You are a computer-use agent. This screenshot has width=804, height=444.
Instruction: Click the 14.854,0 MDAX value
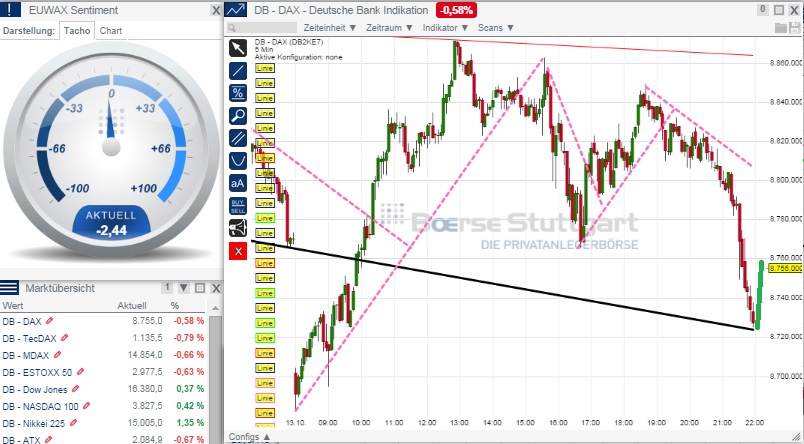tap(145, 355)
